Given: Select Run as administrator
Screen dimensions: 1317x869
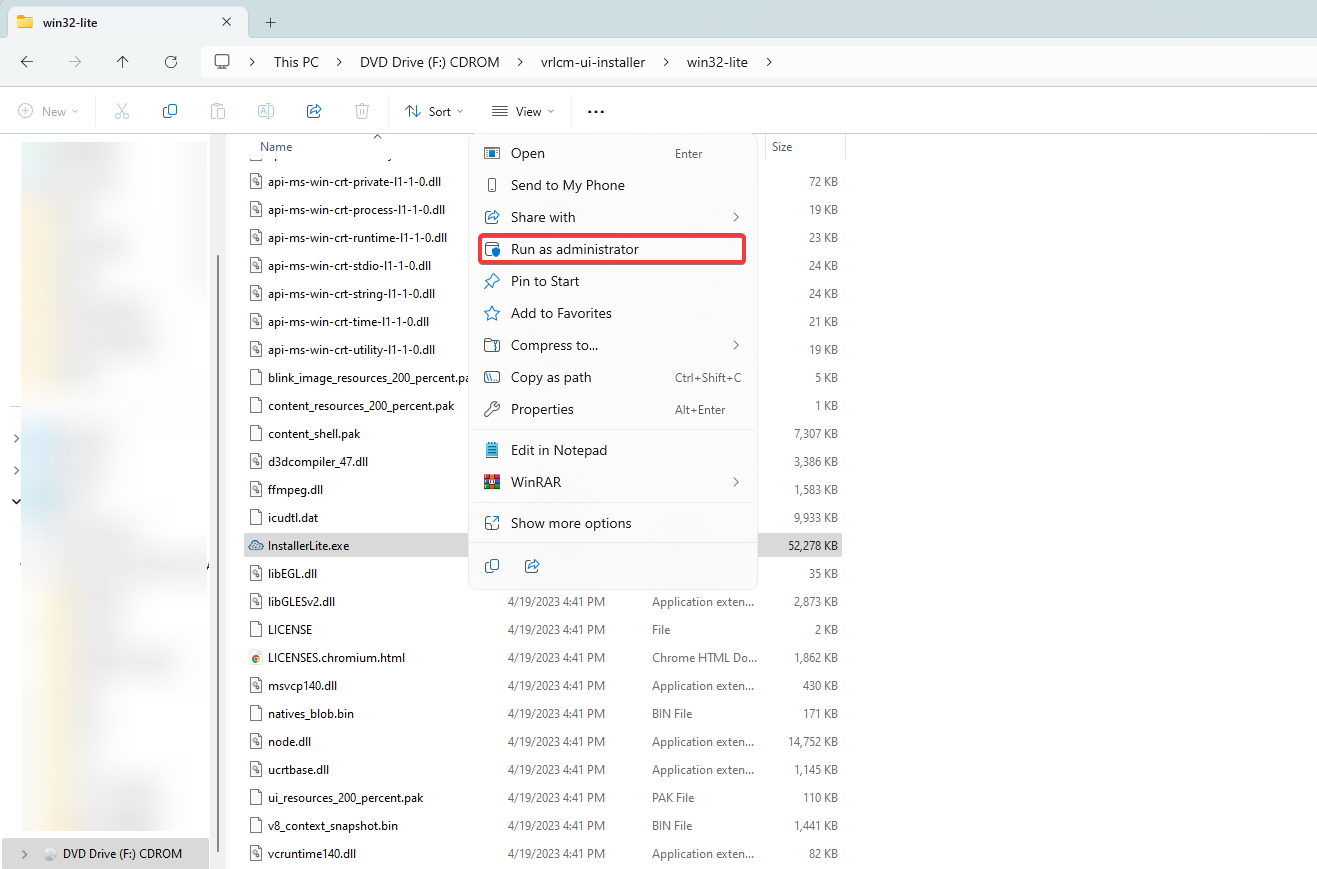Looking at the screenshot, I should 613,249.
